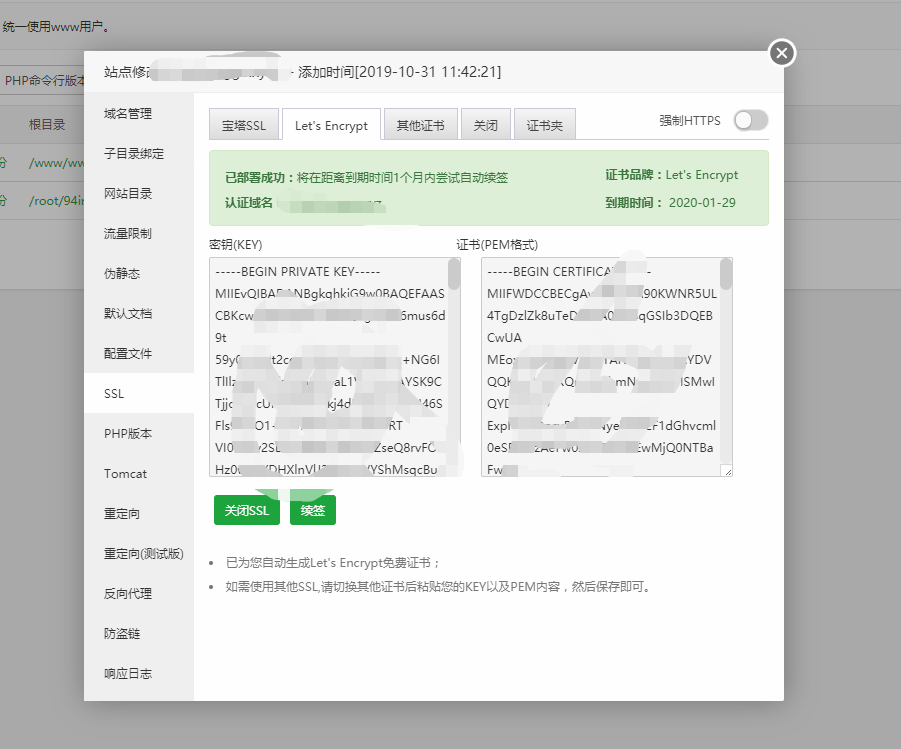Open the 其他证书 tab

(x=421, y=125)
